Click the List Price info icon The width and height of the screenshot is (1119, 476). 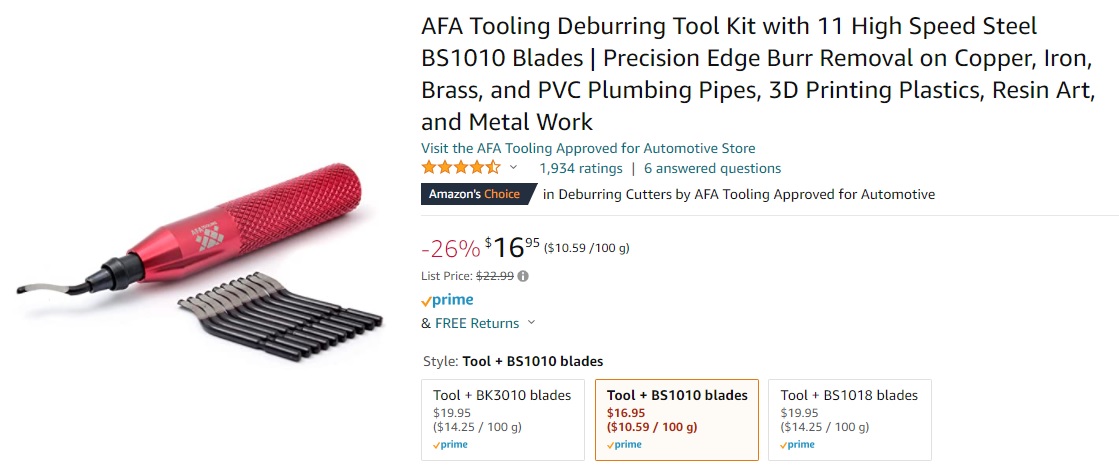click(523, 276)
